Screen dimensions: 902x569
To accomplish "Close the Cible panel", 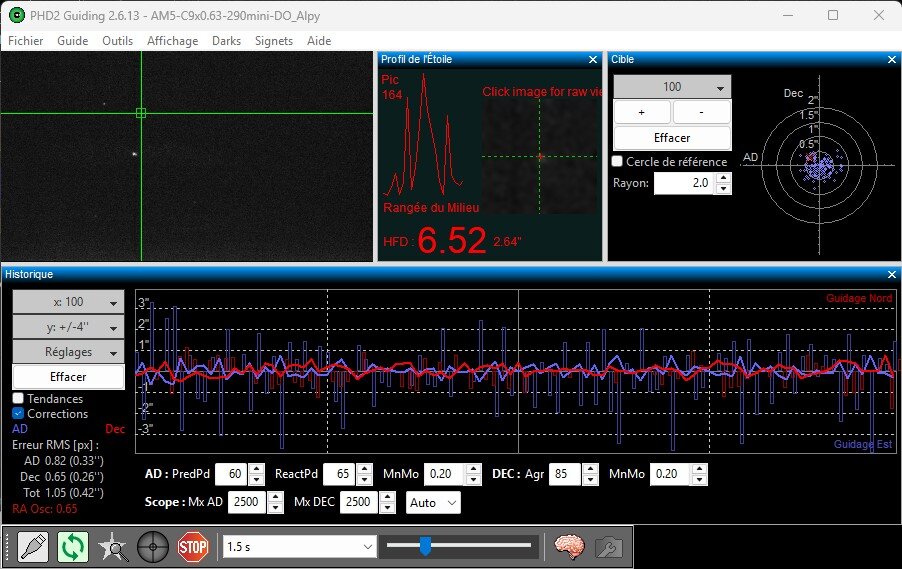I will click(x=892, y=59).
